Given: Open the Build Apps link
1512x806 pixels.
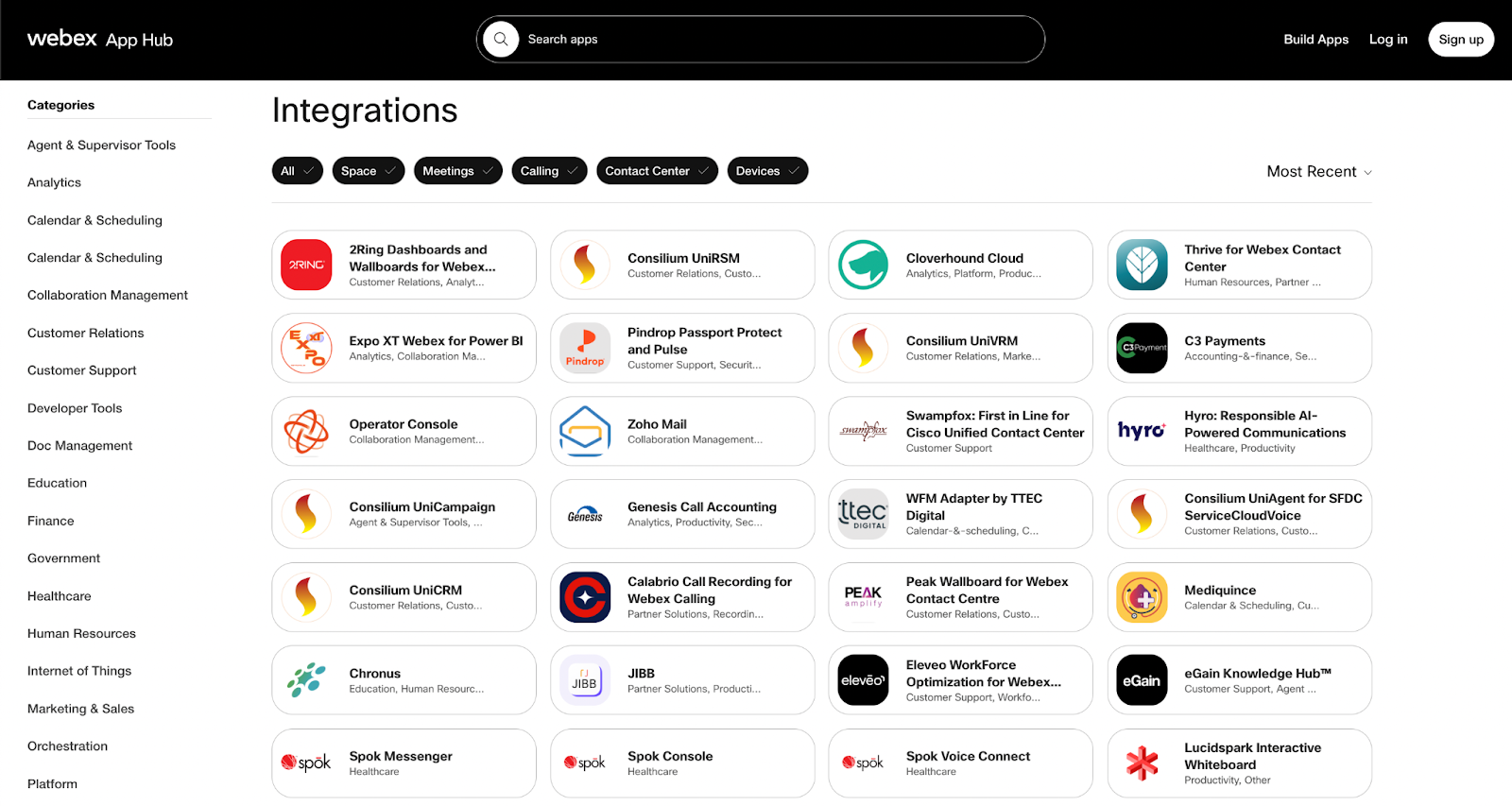Looking at the screenshot, I should click(1316, 39).
